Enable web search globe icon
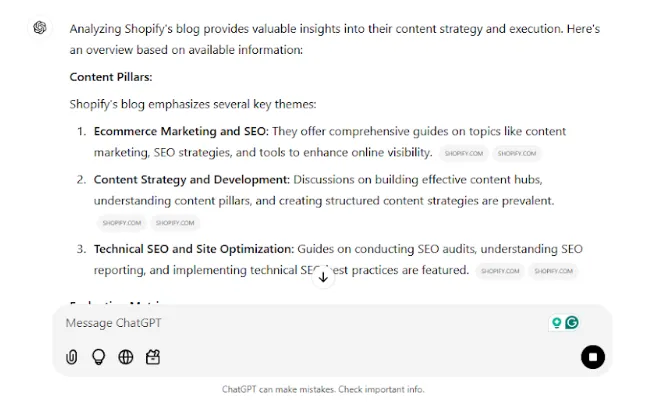This screenshot has height=402, width=656. pyautogui.click(x=126, y=357)
